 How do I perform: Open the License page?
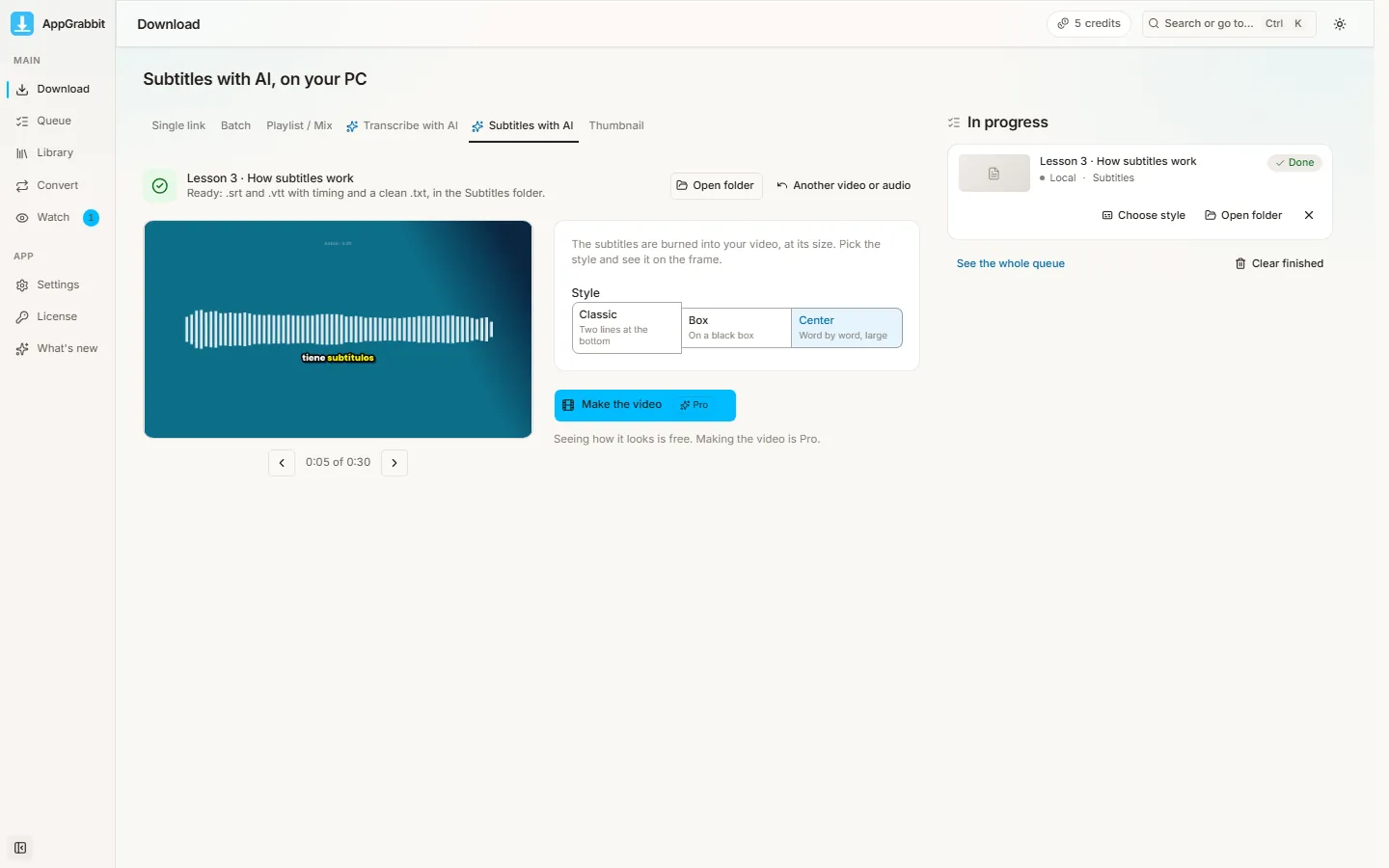pyautogui.click(x=58, y=316)
